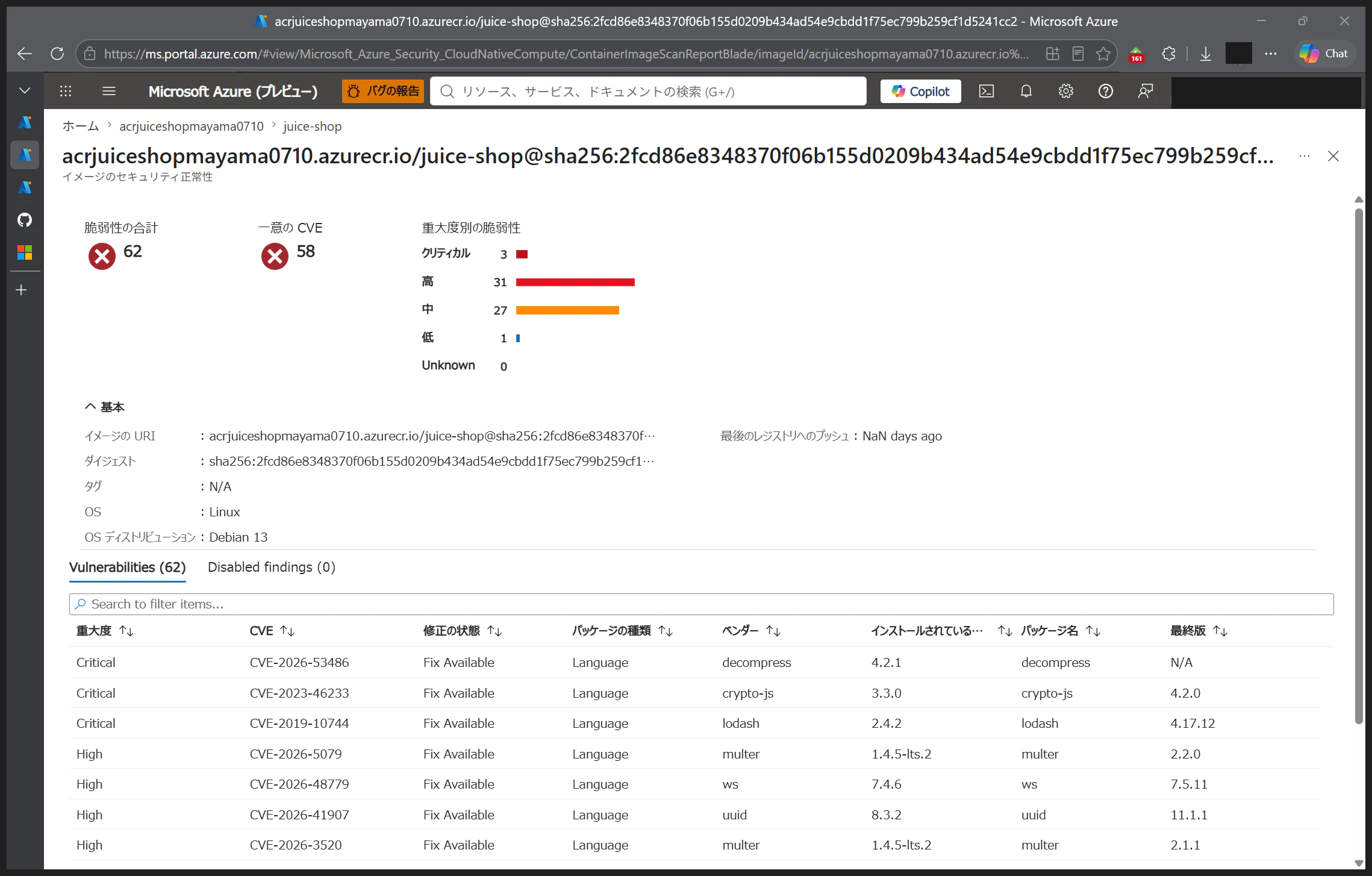Open the GitHub vertical tab

tap(25, 220)
